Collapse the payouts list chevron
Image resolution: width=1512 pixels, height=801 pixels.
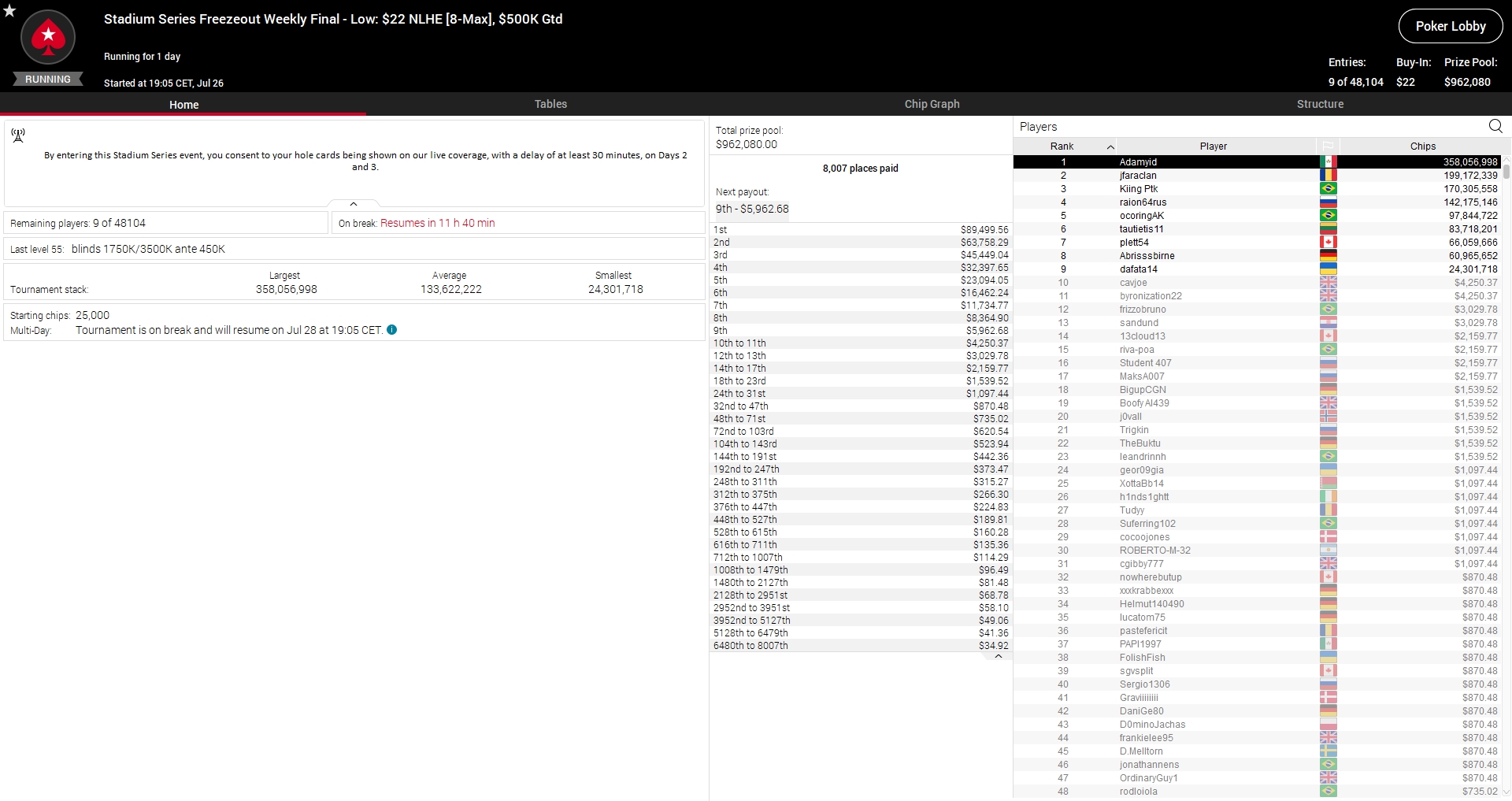[x=999, y=656]
